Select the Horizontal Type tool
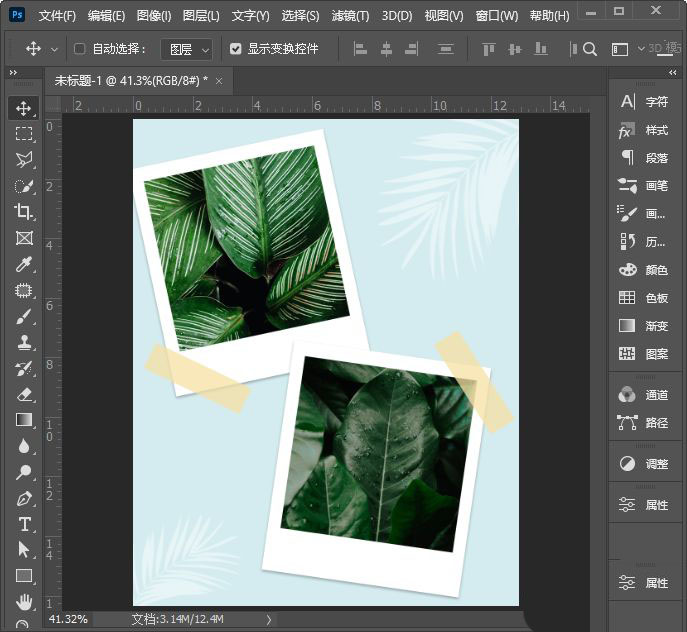 [x=24, y=524]
